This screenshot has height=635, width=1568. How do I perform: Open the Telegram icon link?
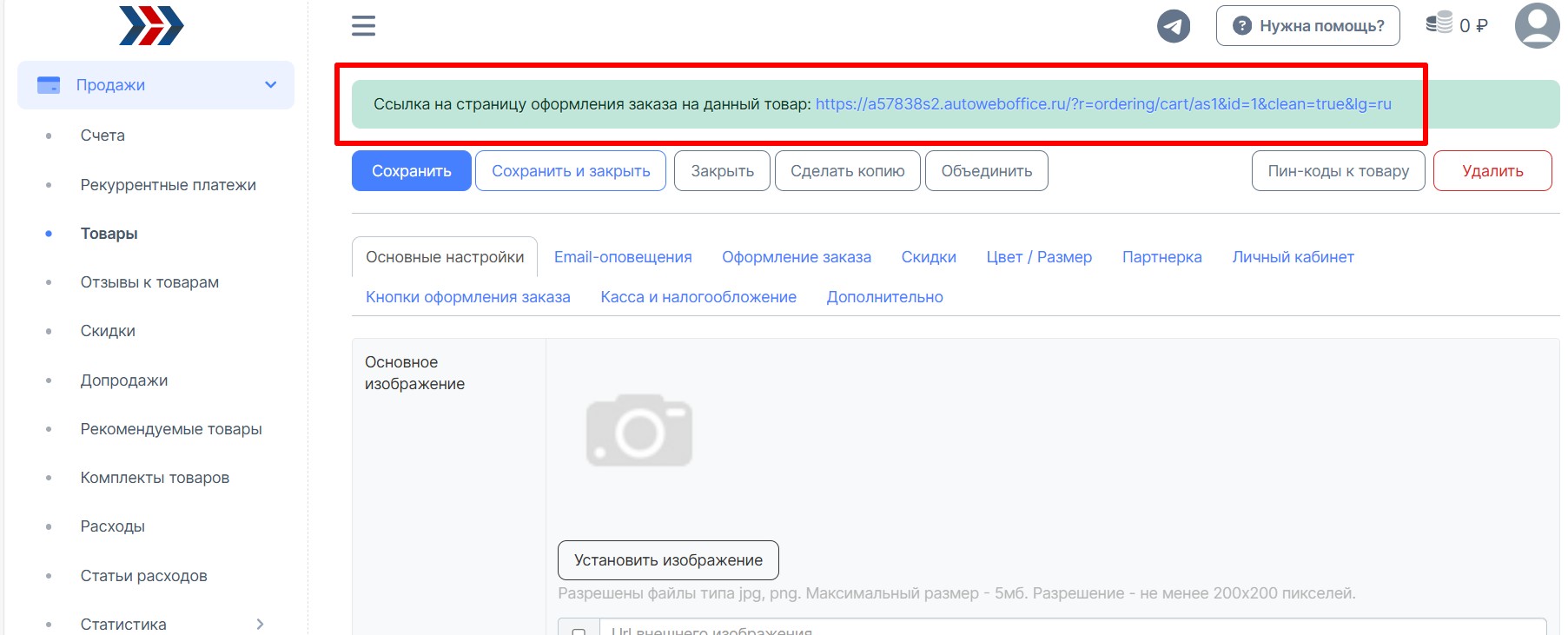1173,26
